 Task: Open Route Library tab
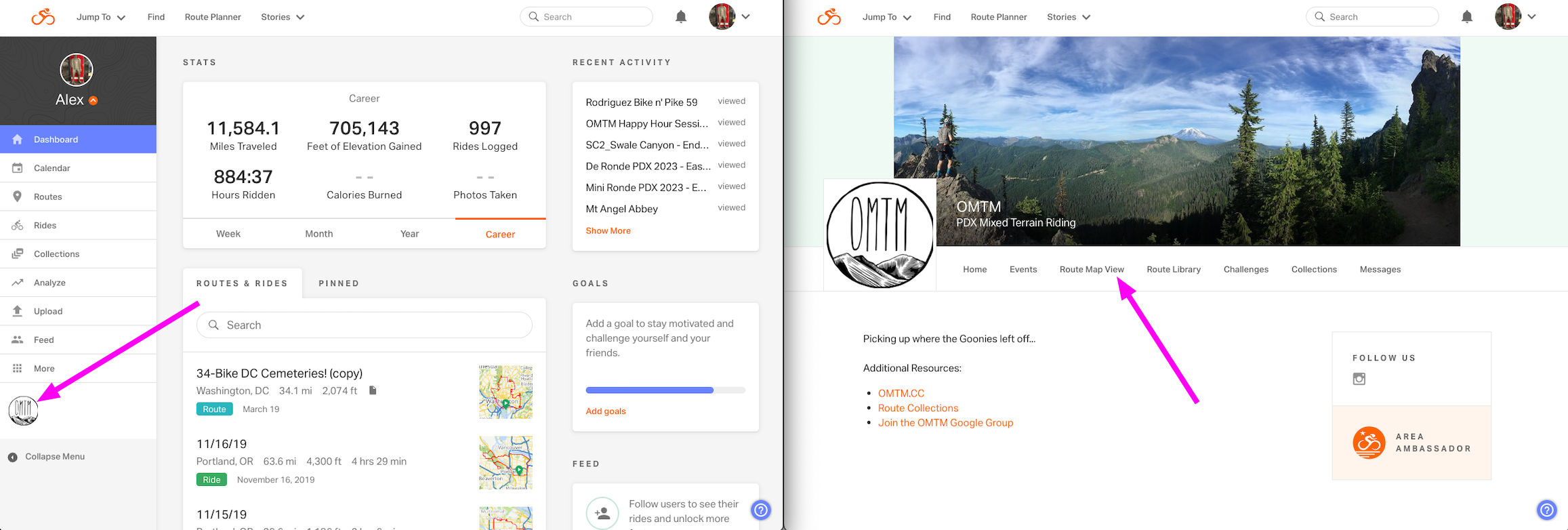coord(1174,269)
